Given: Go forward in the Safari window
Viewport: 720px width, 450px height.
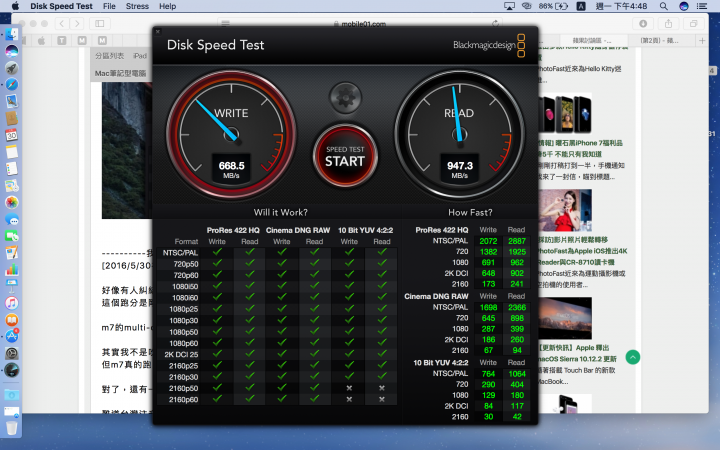Looking at the screenshot, I should coord(77,23).
